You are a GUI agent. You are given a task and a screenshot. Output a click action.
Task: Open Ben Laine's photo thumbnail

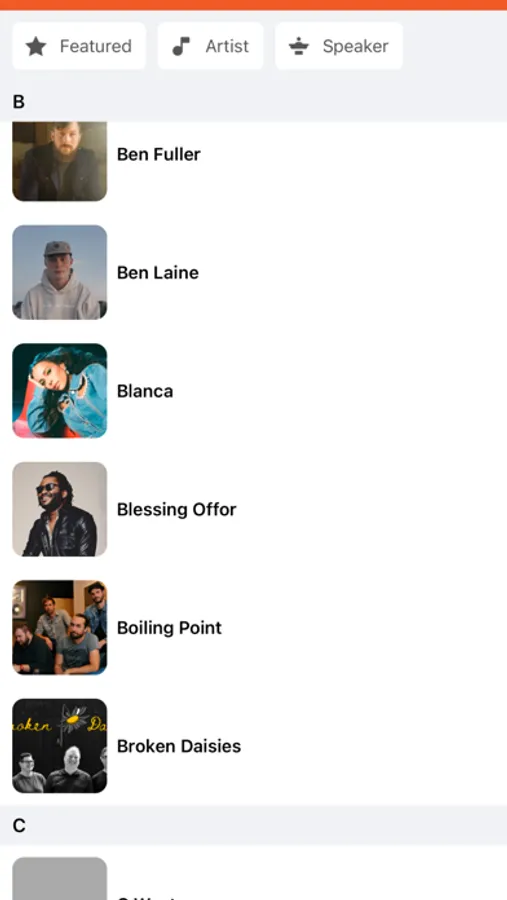click(x=60, y=272)
